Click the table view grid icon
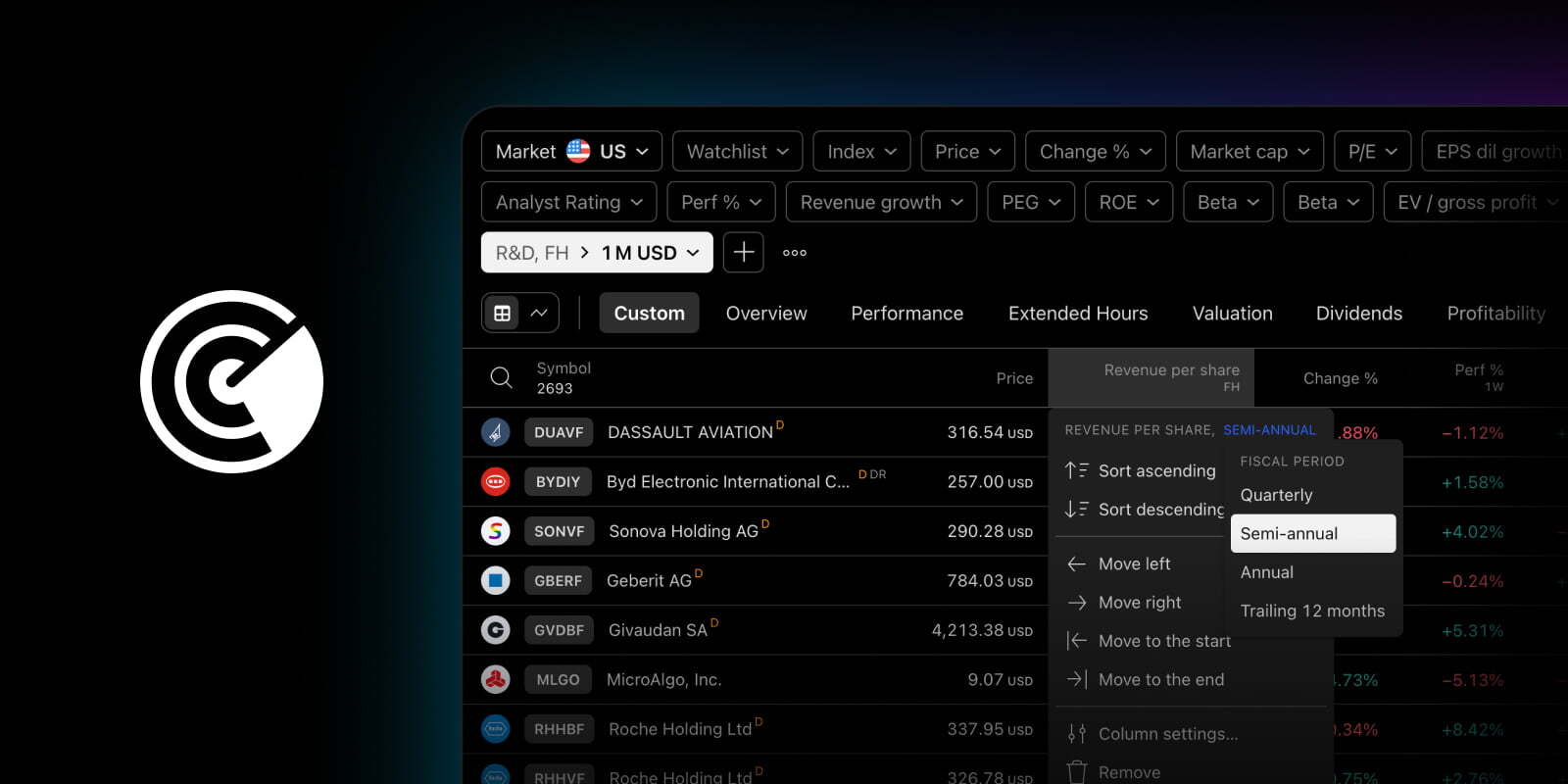Screen dimensions: 1568x784 pyautogui.click(x=502, y=314)
